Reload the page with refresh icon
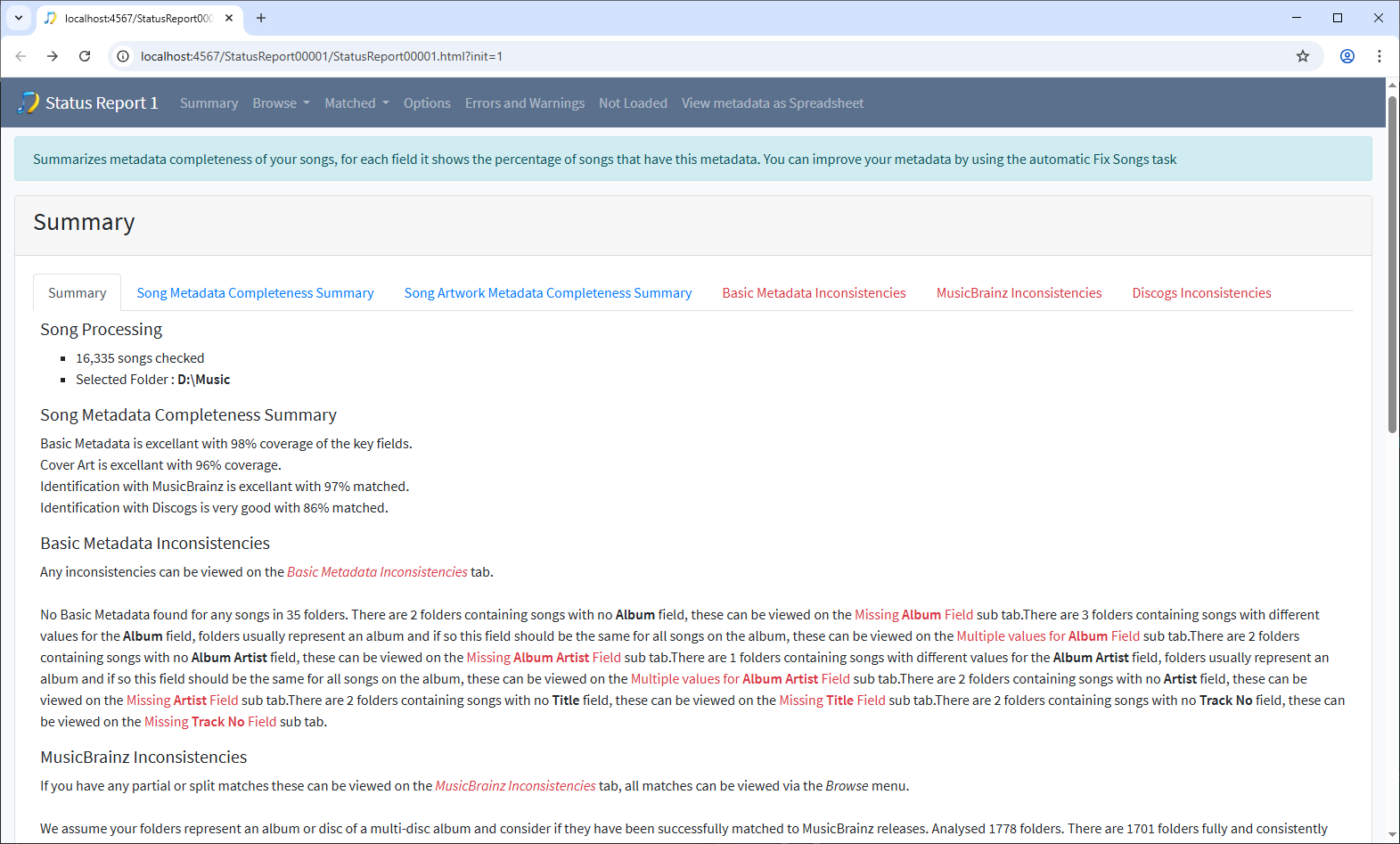Viewport: 1400px width, 844px height. click(x=85, y=56)
